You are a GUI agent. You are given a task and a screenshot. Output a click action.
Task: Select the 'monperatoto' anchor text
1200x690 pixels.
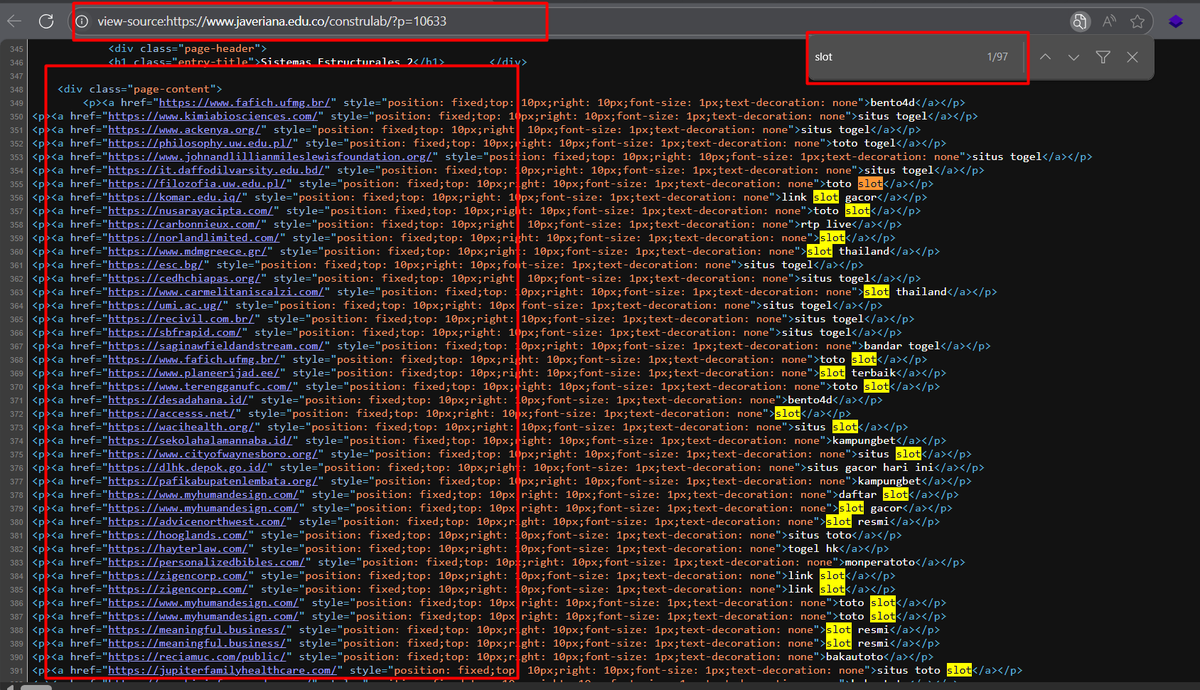pyautogui.click(x=882, y=562)
